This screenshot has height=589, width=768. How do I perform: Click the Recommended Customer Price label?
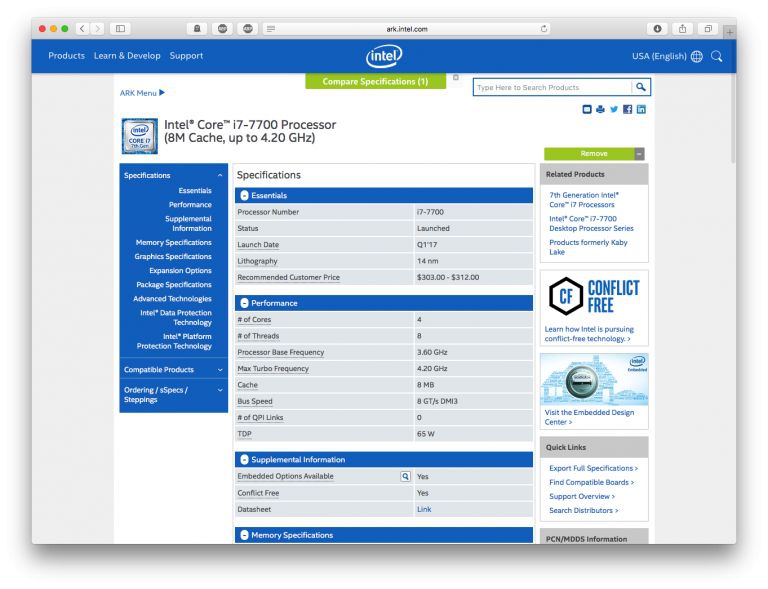(x=288, y=277)
